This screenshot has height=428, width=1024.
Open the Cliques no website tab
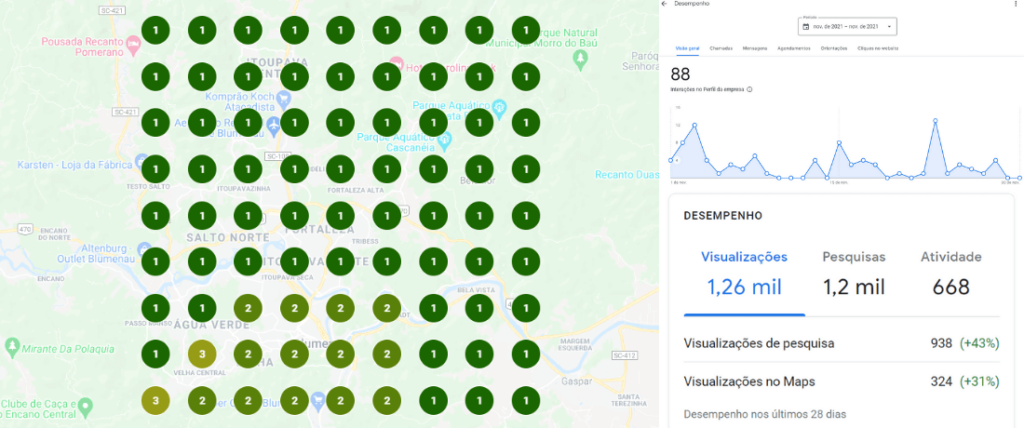878,48
